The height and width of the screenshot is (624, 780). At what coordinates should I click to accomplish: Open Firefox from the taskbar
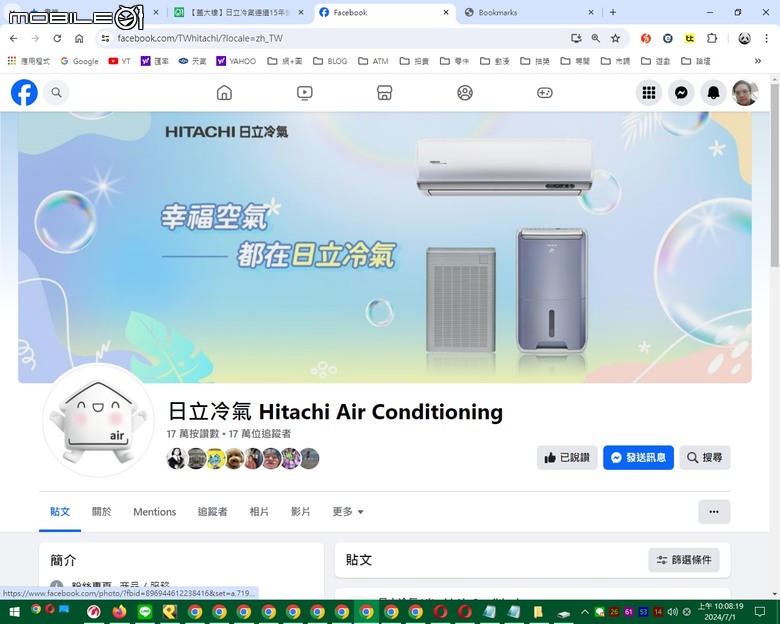click(119, 612)
